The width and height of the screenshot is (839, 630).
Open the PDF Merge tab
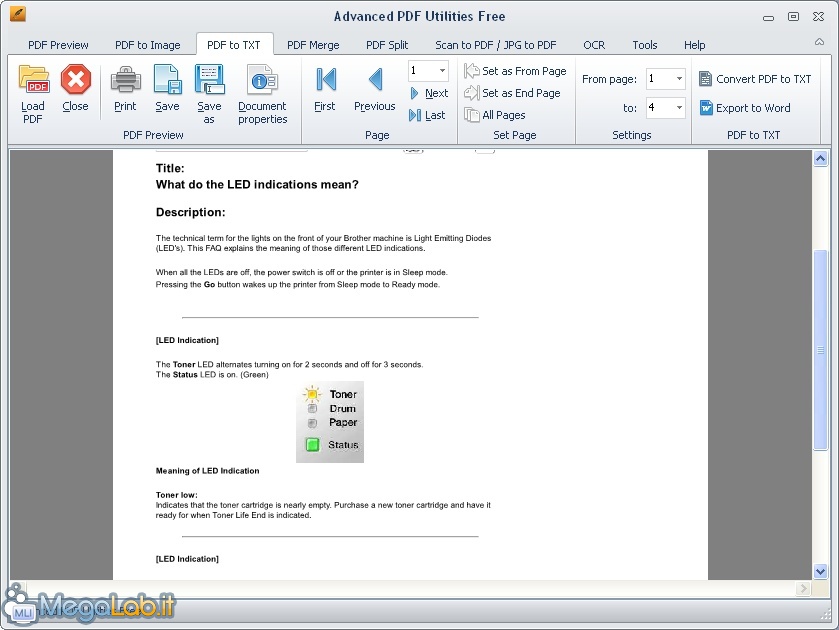(313, 45)
